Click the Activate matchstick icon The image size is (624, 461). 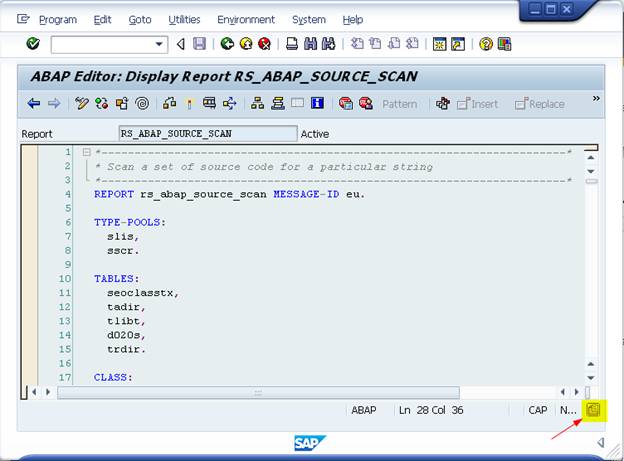(x=189, y=104)
